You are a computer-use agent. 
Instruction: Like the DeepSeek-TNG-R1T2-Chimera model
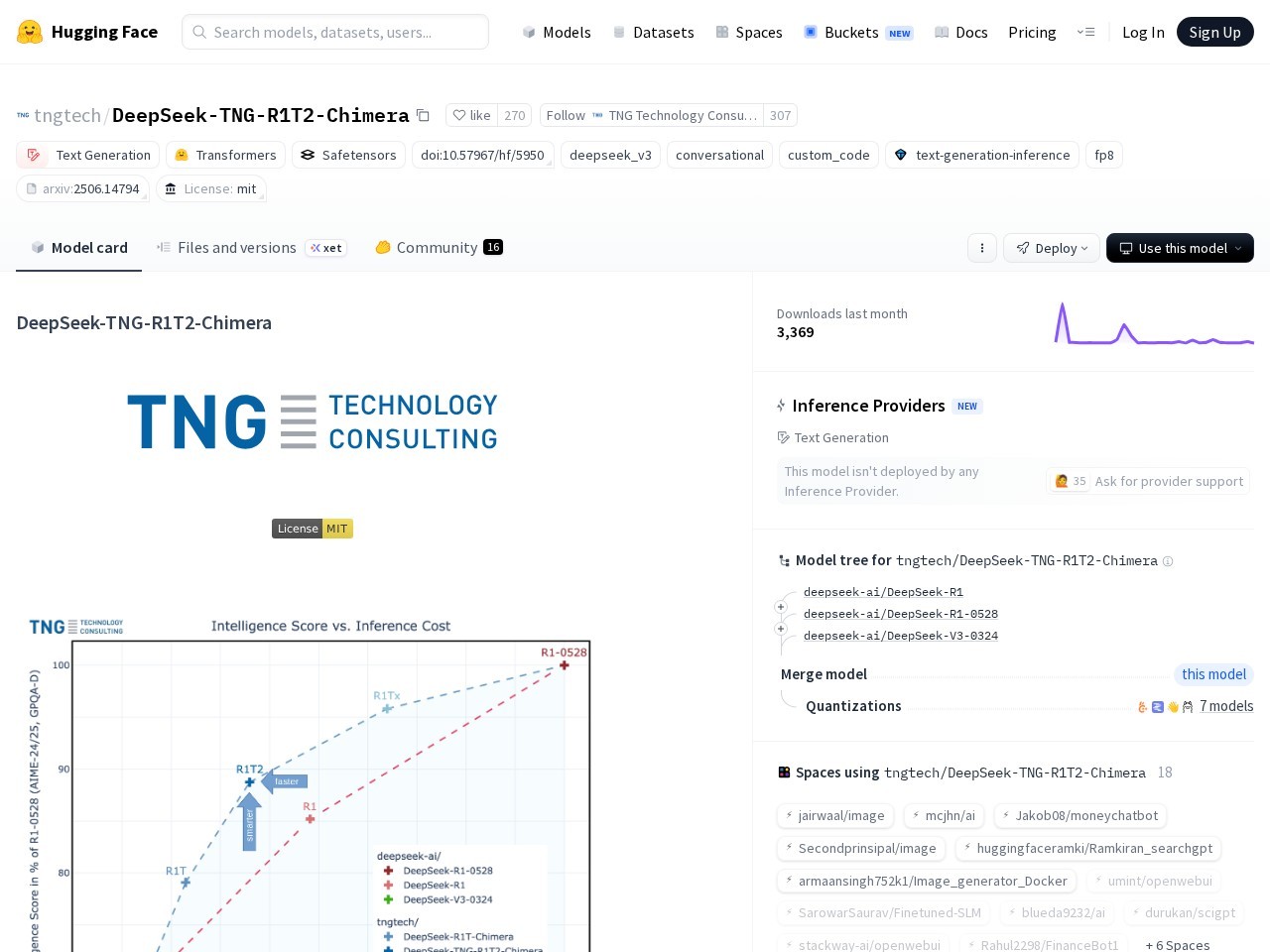pyautogui.click(x=472, y=115)
